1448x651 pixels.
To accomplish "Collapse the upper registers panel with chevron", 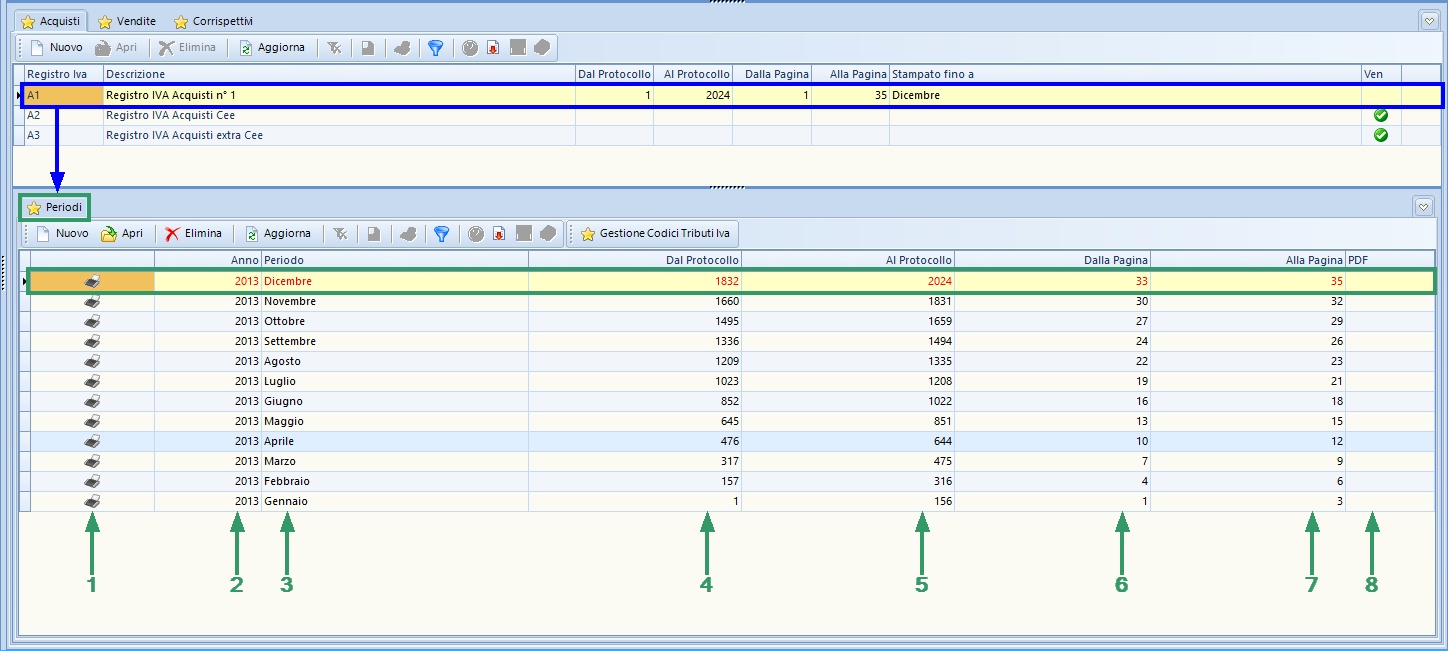I will coord(1428,21).
